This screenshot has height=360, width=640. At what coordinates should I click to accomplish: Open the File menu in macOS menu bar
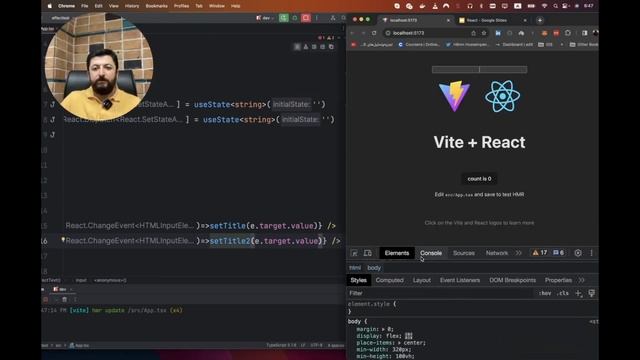coord(84,6)
